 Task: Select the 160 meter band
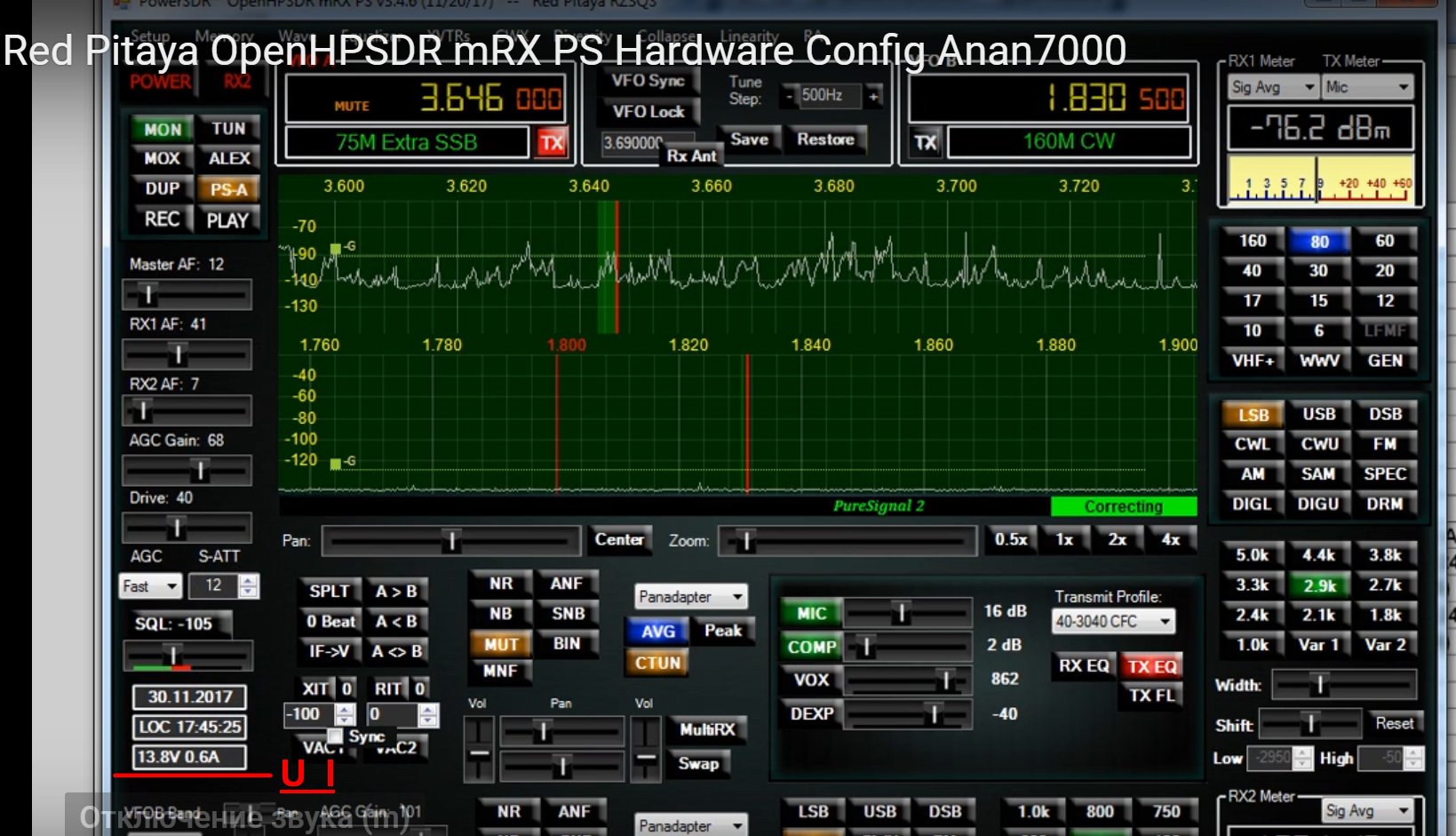[1252, 241]
